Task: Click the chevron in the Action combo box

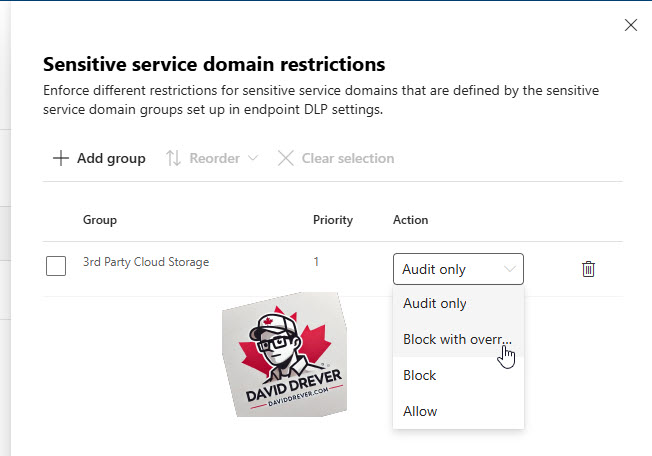Action: (x=510, y=269)
